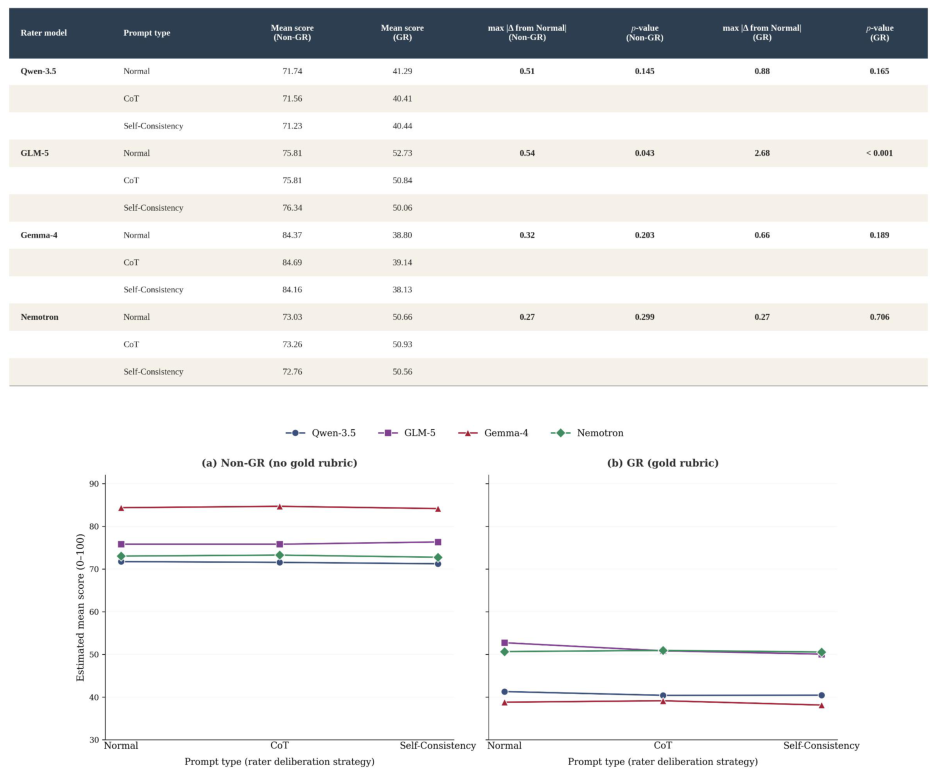Click the cell value 84.69
Screen dimensions: 937x773
[x=292, y=262]
